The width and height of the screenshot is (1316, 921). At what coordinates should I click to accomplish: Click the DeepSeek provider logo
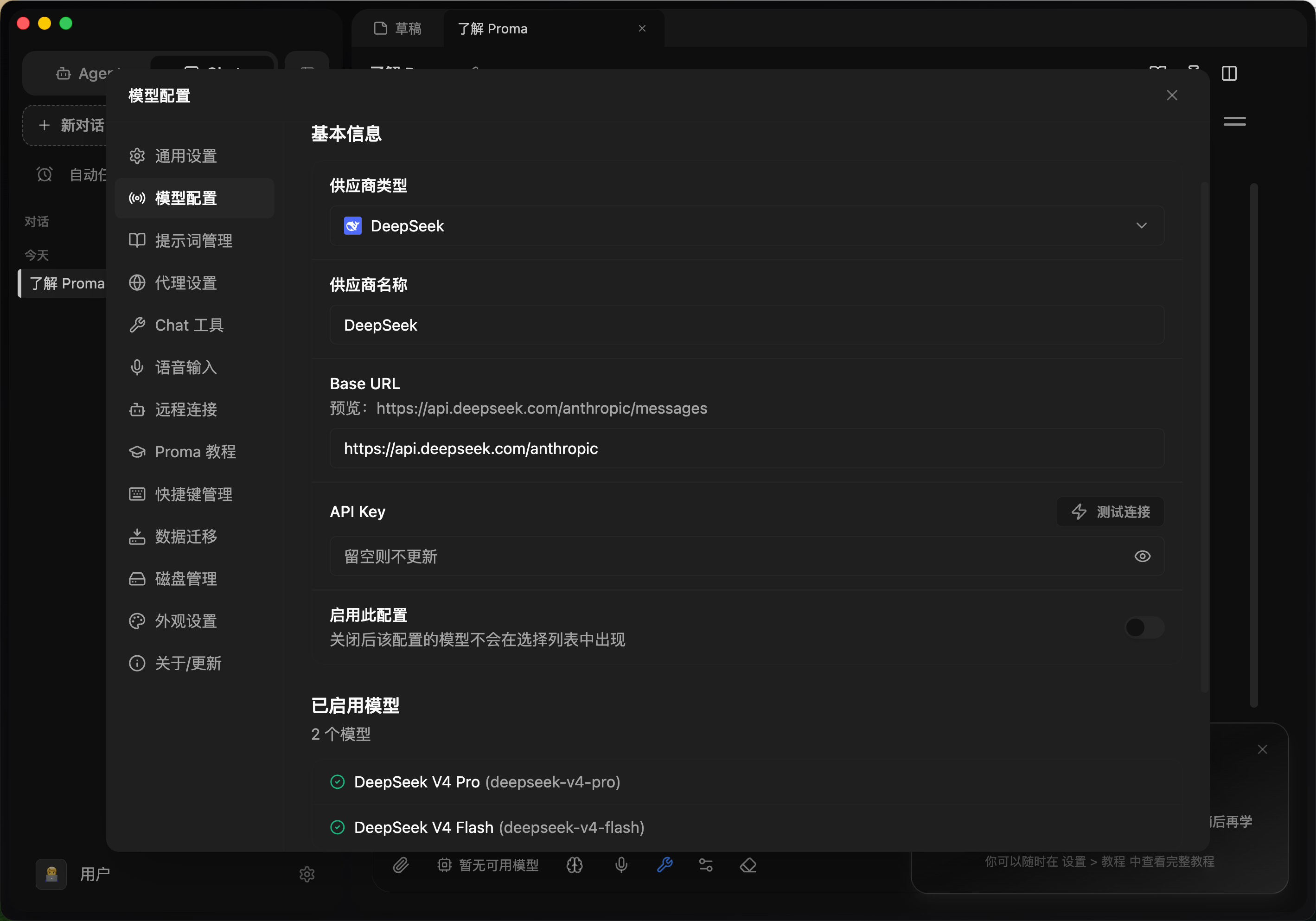[352, 226]
